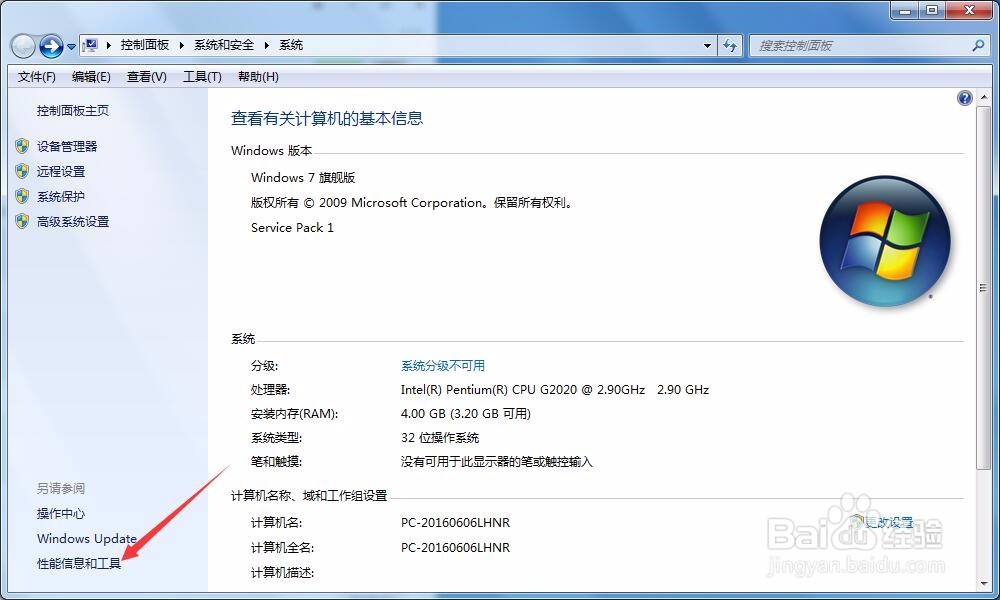Open 远程设置 link
This screenshot has width=1000, height=600.
coord(61,171)
